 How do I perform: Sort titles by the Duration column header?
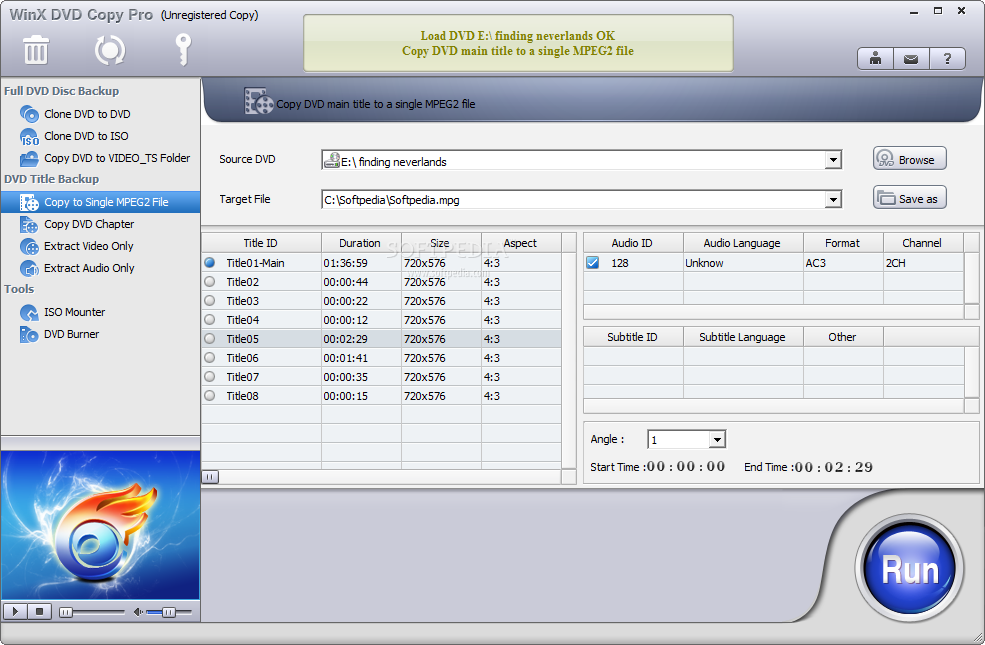[361, 243]
